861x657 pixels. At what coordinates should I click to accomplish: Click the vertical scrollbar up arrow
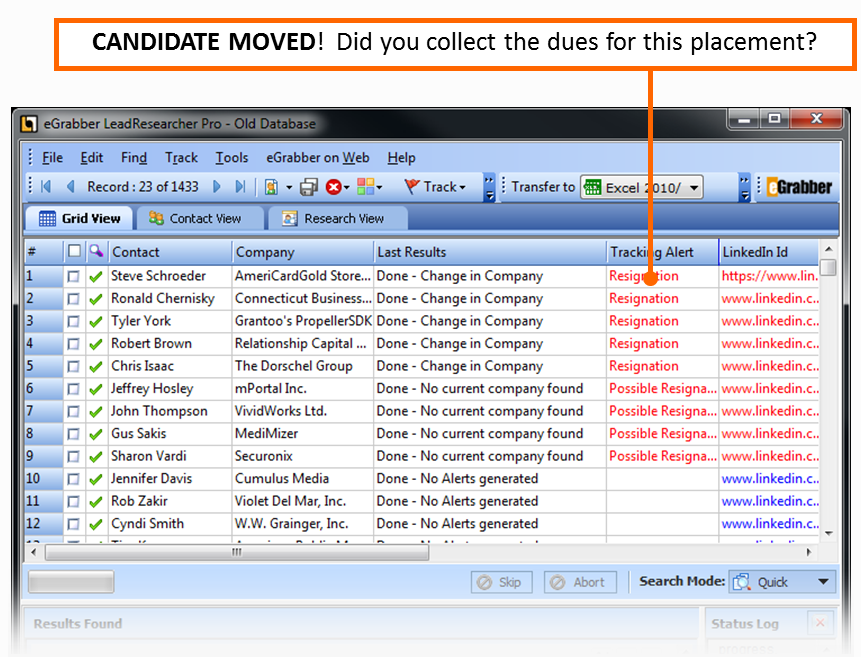[x=829, y=249]
